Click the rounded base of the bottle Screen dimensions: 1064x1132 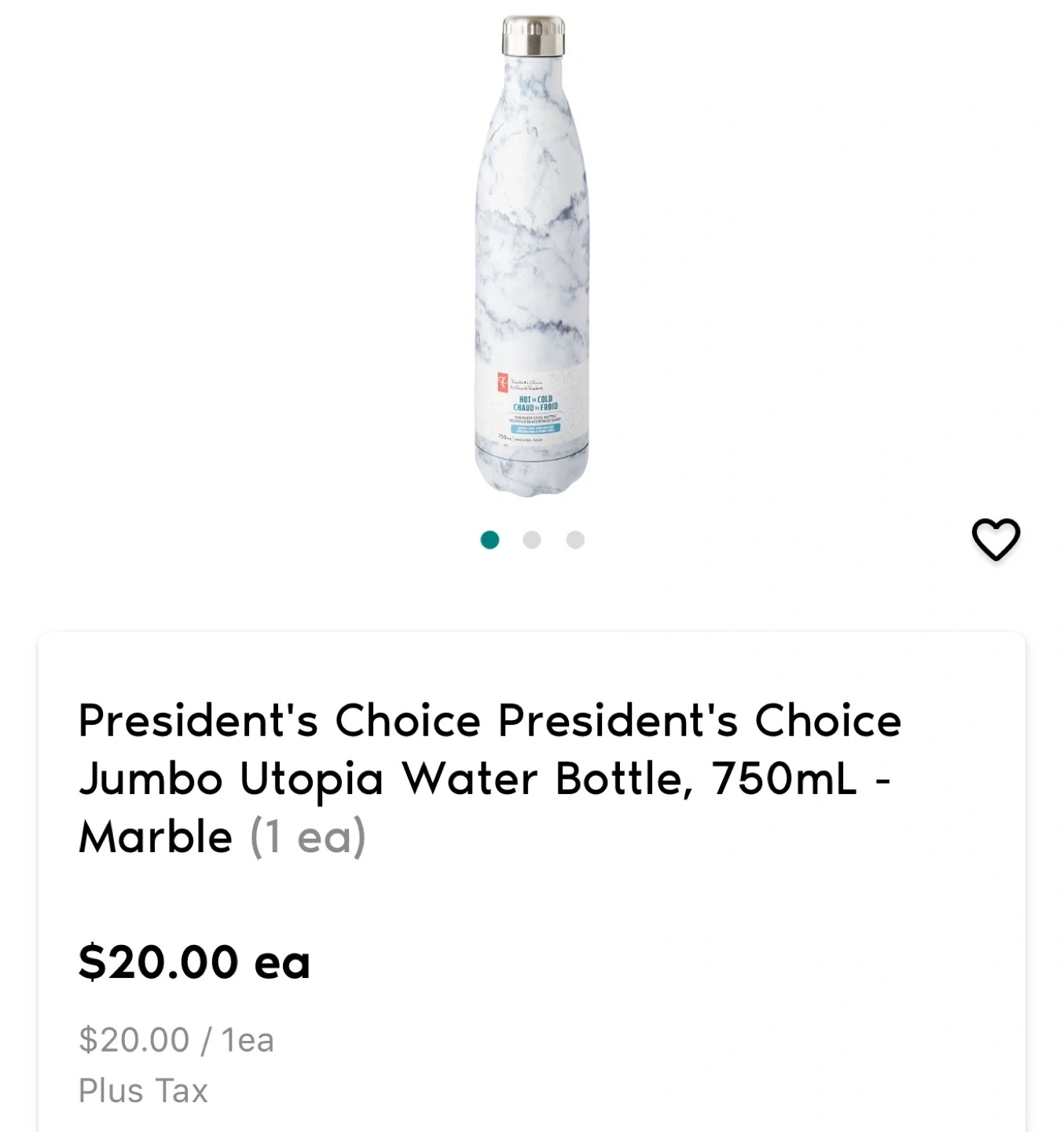(x=532, y=476)
